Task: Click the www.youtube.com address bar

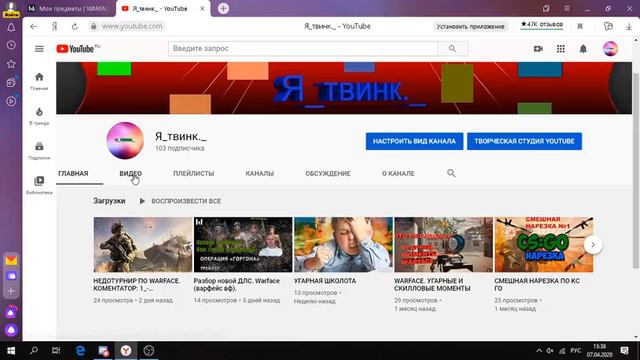Action: pyautogui.click(x=132, y=26)
